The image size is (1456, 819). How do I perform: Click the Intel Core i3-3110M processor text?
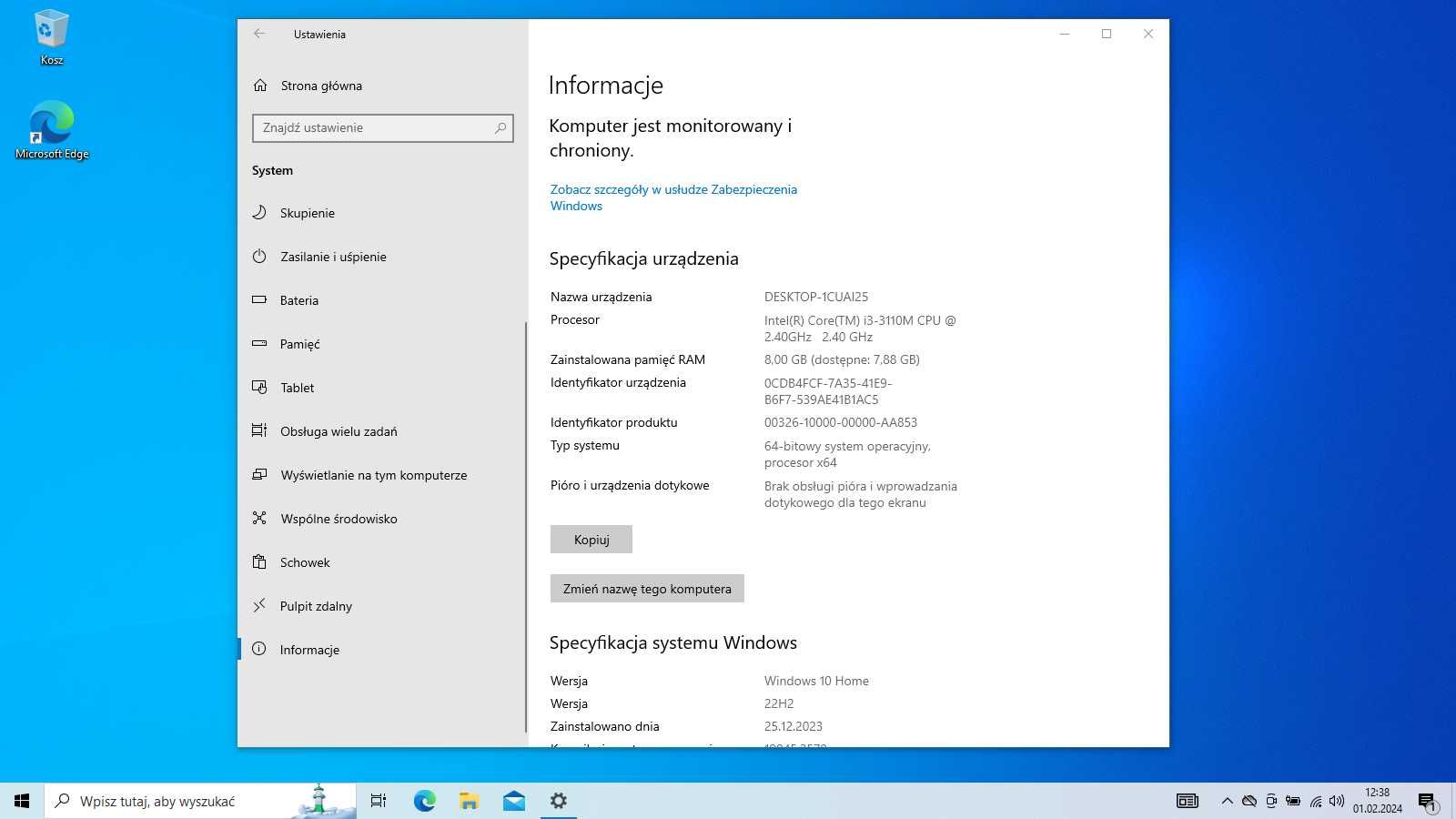(860, 329)
